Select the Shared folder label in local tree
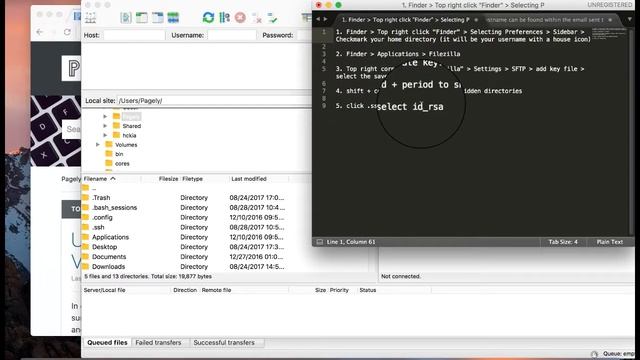Screen dimensions: 640x360 tap(131, 126)
